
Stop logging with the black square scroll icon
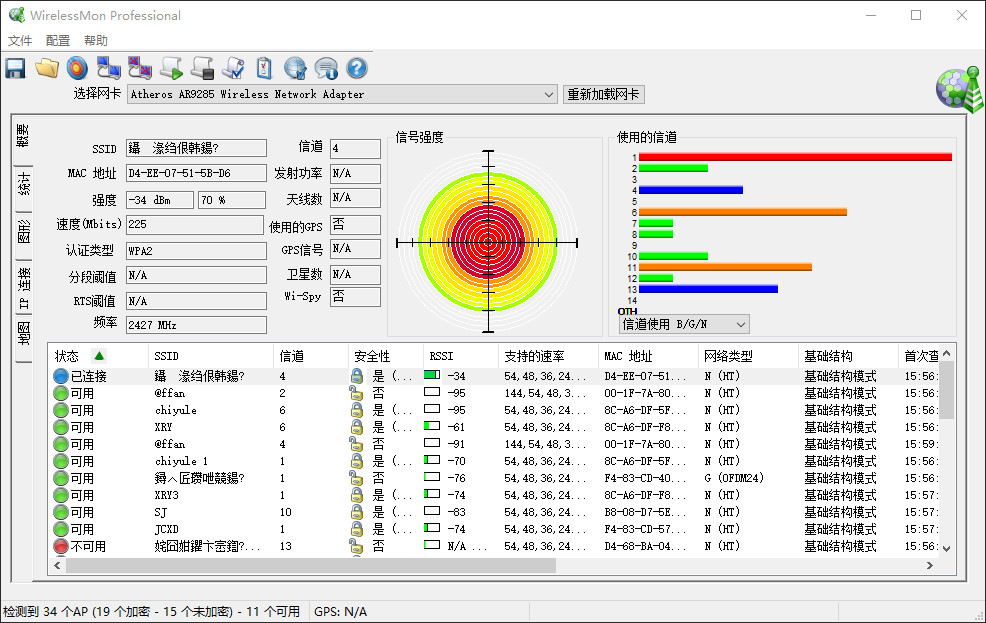(202, 68)
